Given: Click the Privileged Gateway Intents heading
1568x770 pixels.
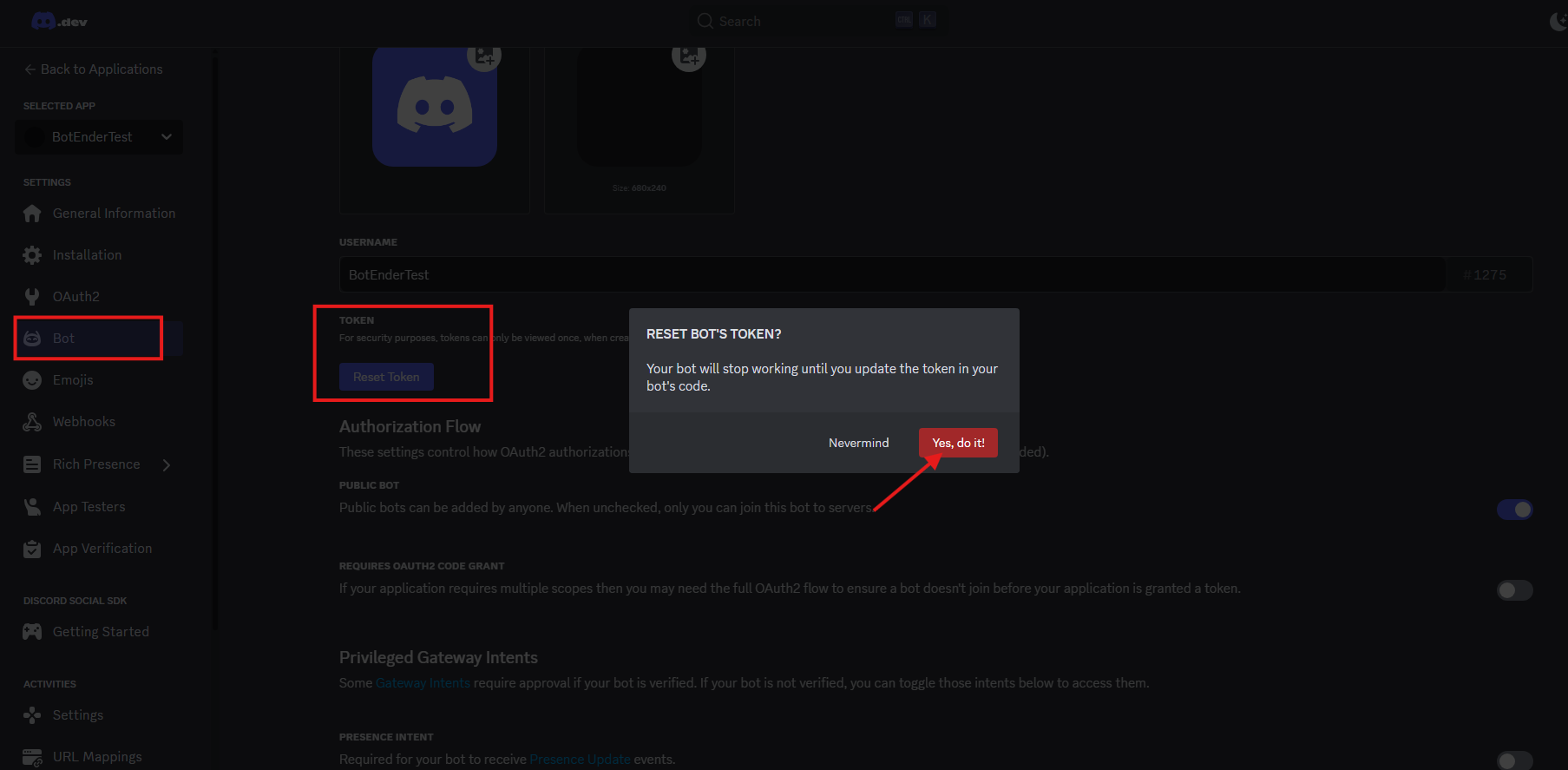Looking at the screenshot, I should tap(438, 657).
